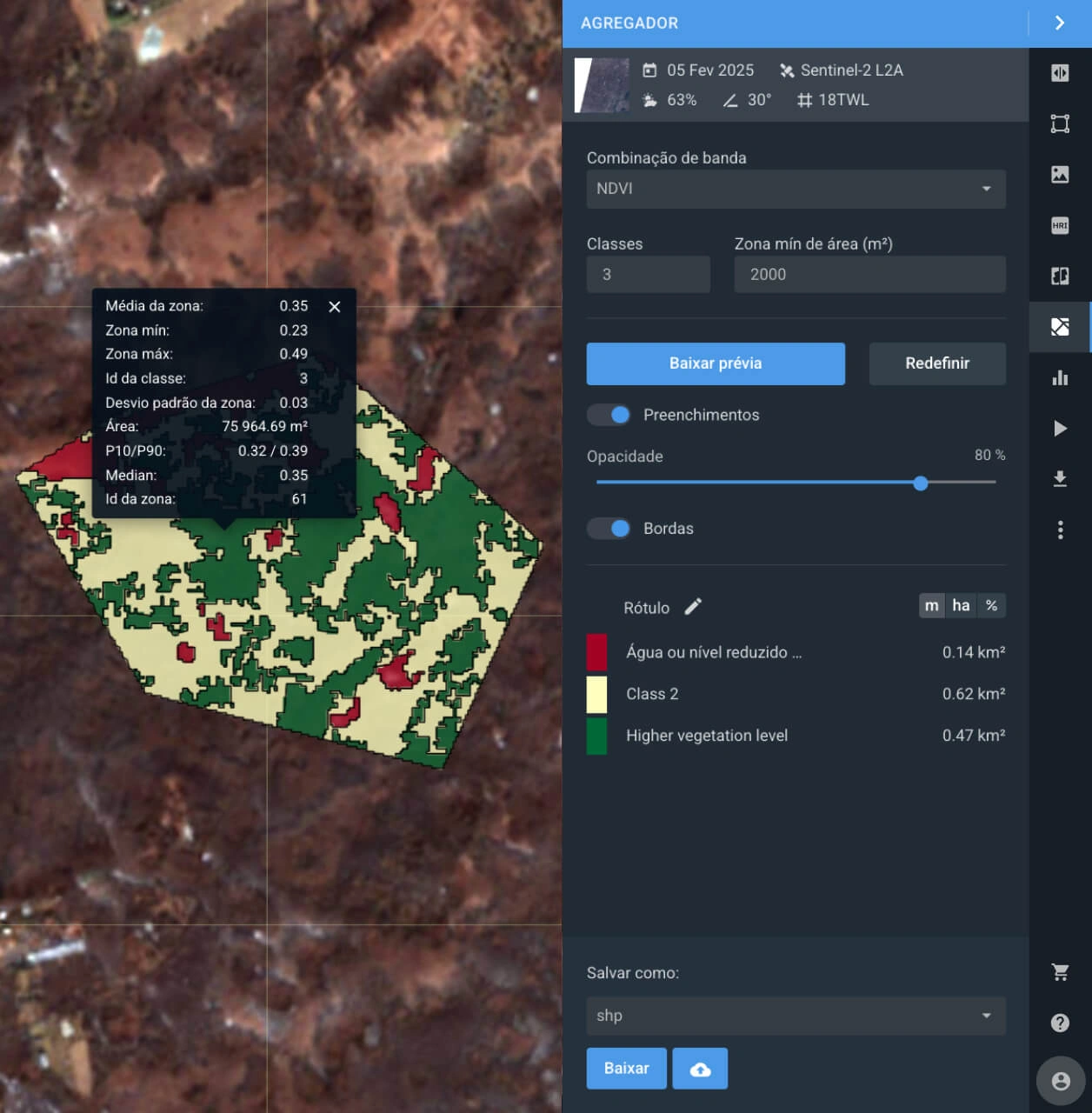Select the Class 2 yellow color swatch
1092x1113 pixels.
[597, 694]
